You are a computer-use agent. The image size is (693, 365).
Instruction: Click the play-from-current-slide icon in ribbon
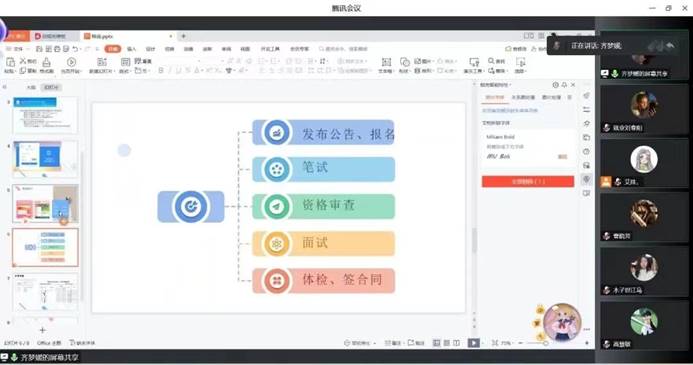[x=71, y=62]
